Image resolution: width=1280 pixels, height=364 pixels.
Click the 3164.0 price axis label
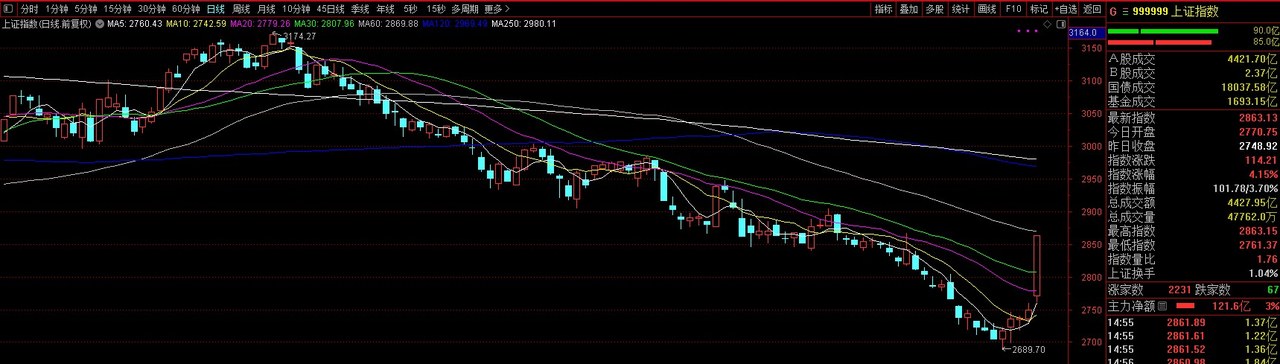point(1083,33)
